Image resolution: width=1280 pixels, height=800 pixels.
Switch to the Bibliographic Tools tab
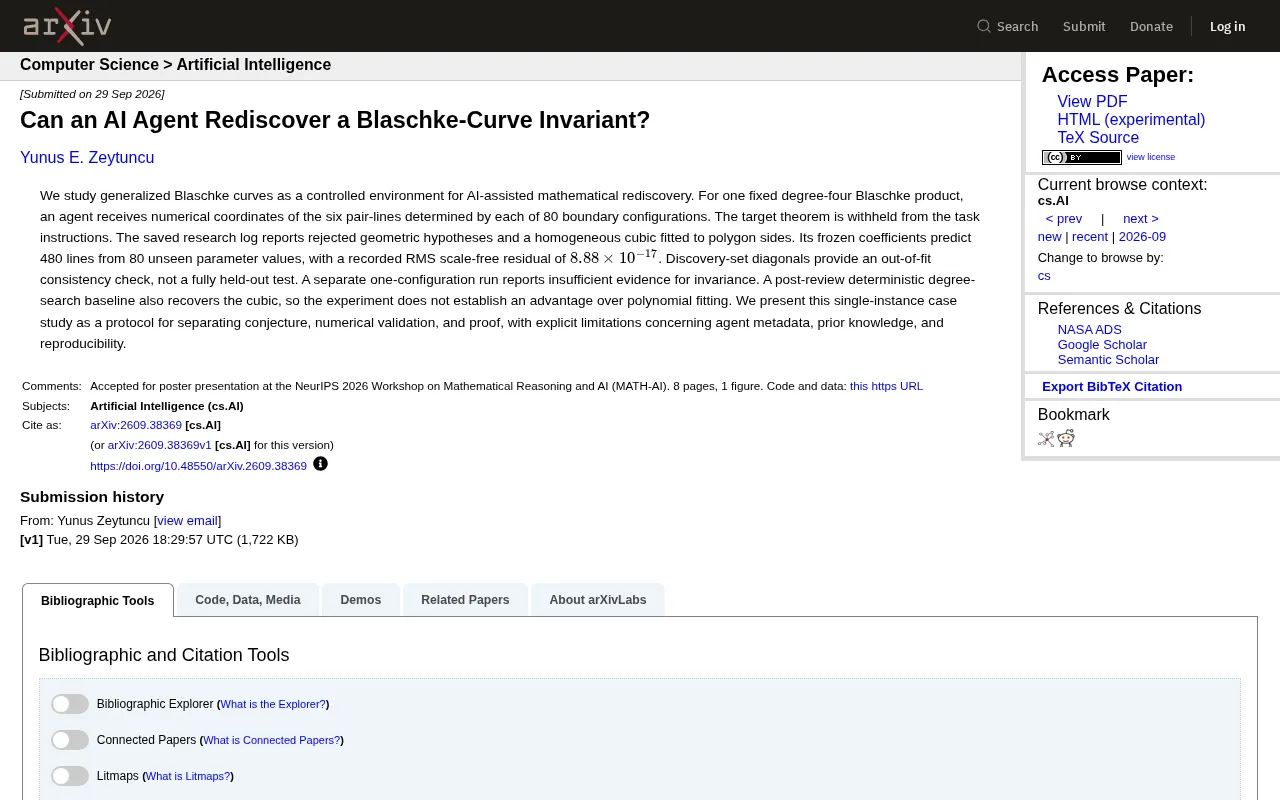pyautogui.click(x=98, y=600)
